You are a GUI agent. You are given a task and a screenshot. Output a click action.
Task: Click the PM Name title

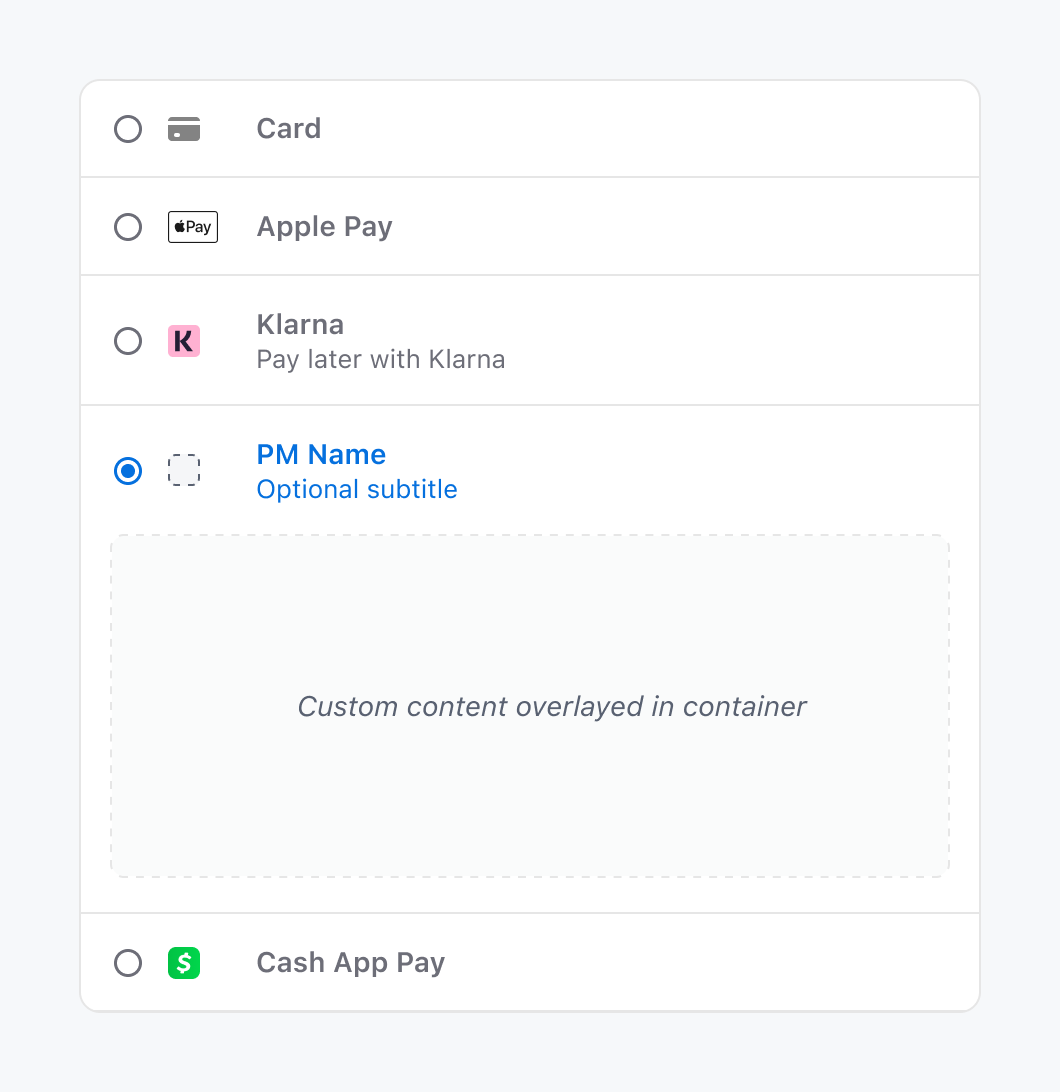pos(321,455)
